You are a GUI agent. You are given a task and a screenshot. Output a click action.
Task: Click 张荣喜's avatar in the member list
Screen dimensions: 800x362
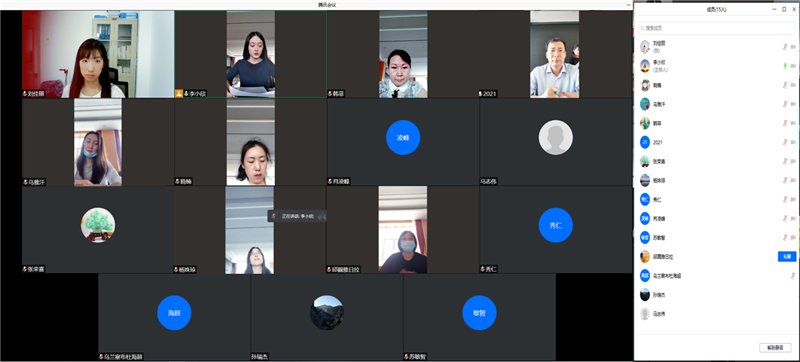click(x=645, y=161)
